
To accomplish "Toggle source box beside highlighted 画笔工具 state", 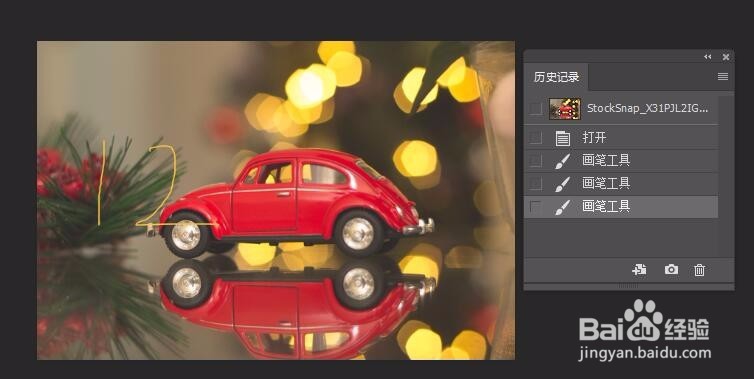I will tap(535, 207).
